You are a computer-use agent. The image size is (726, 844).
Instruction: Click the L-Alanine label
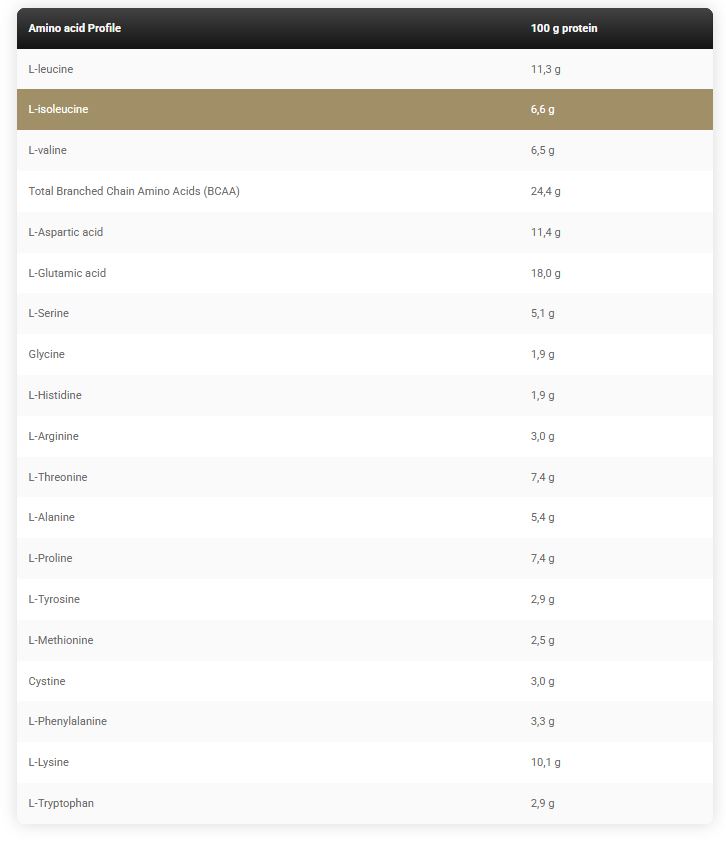point(51,517)
